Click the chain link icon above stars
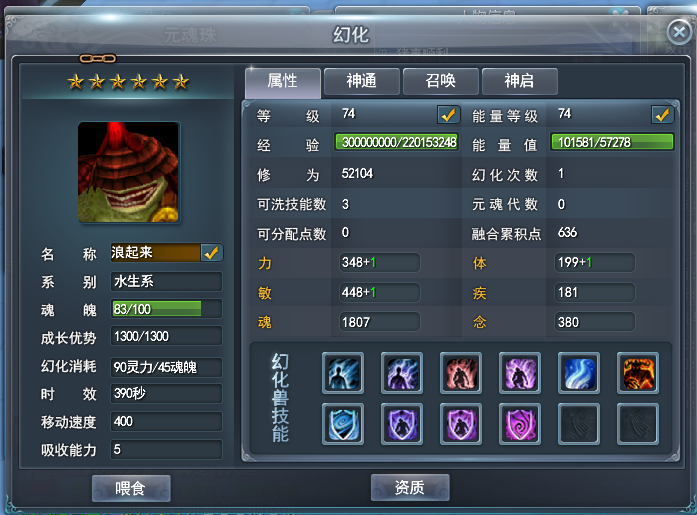Screen dimensions: 697x515 [x=98, y=58]
